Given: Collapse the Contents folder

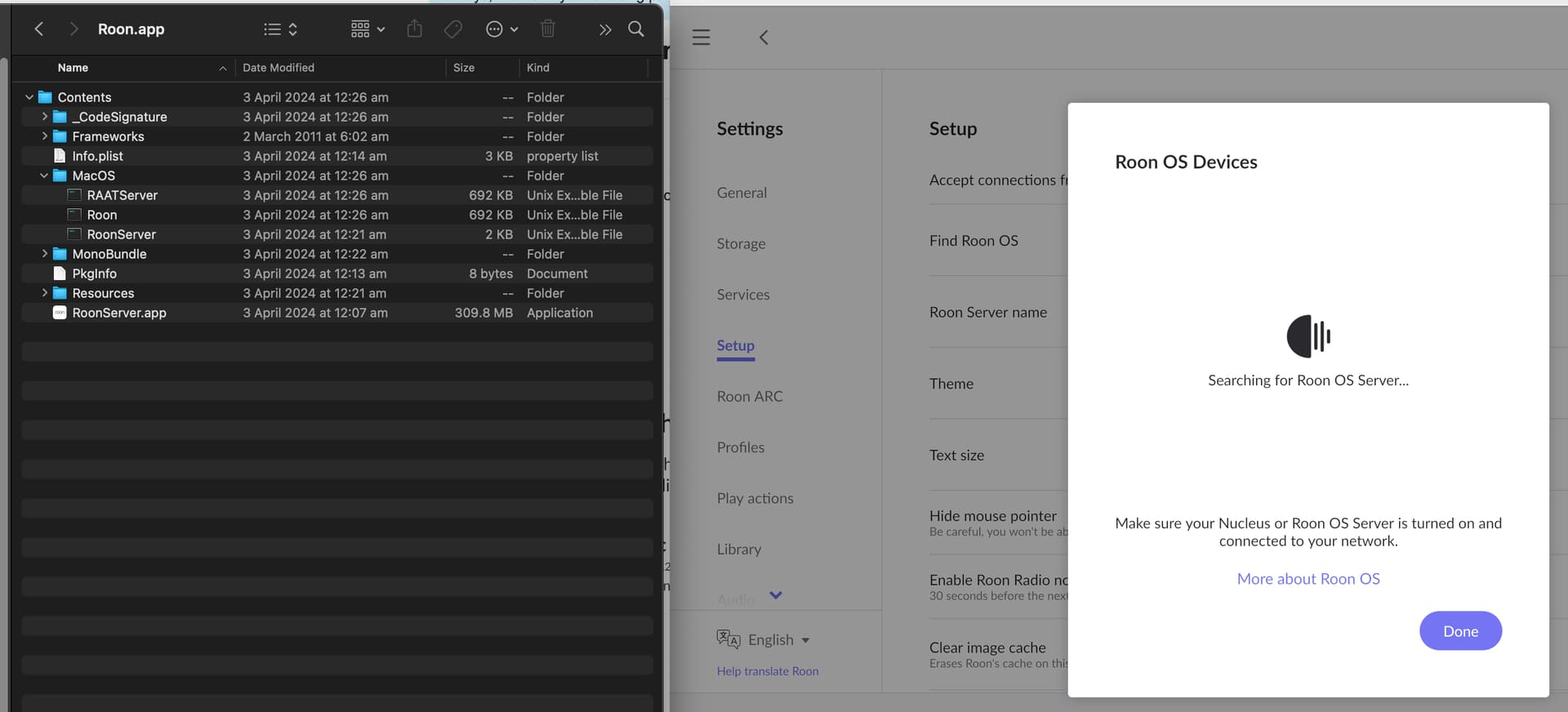Looking at the screenshot, I should 29,97.
